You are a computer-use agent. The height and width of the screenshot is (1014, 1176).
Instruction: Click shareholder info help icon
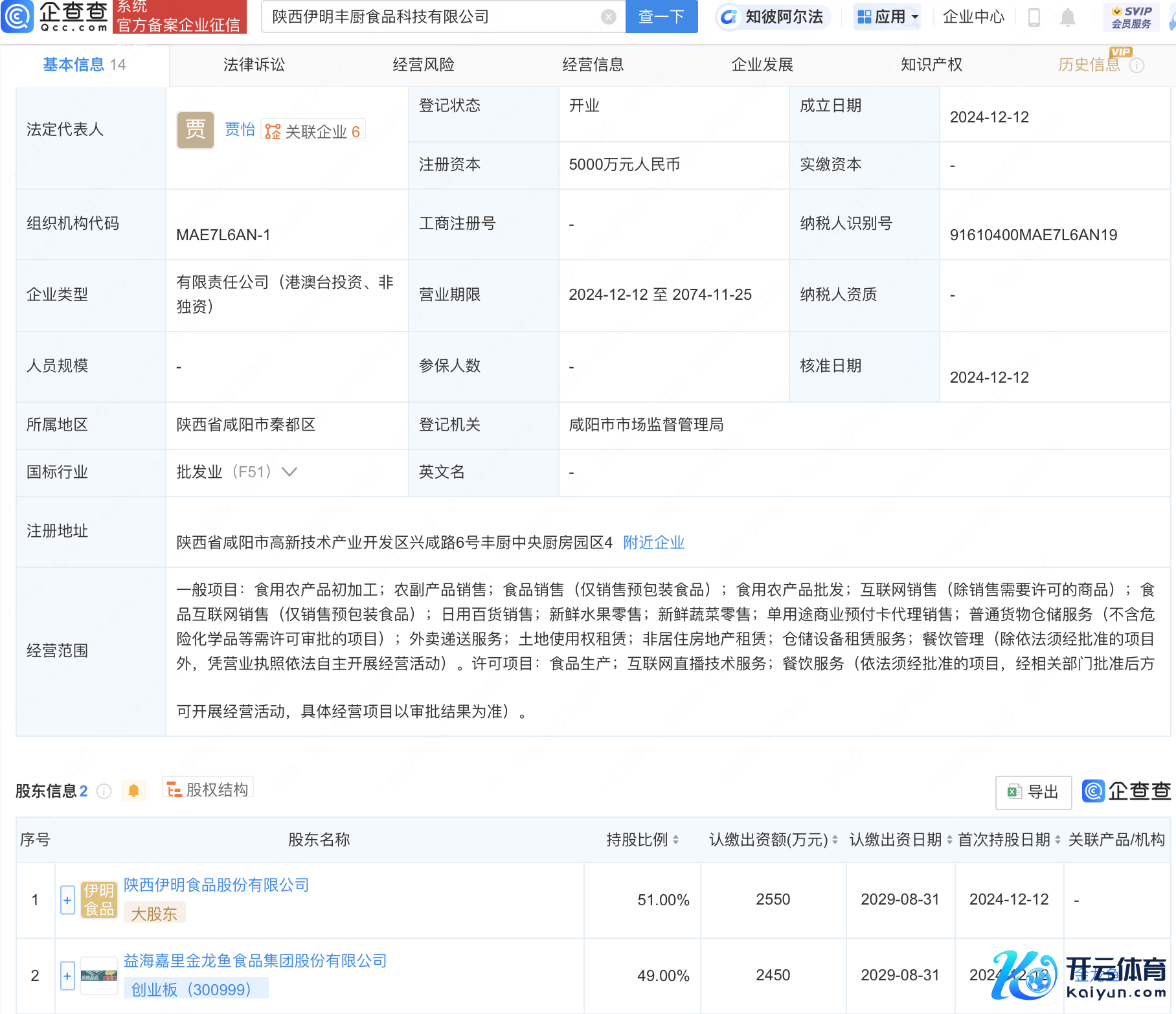point(104,791)
